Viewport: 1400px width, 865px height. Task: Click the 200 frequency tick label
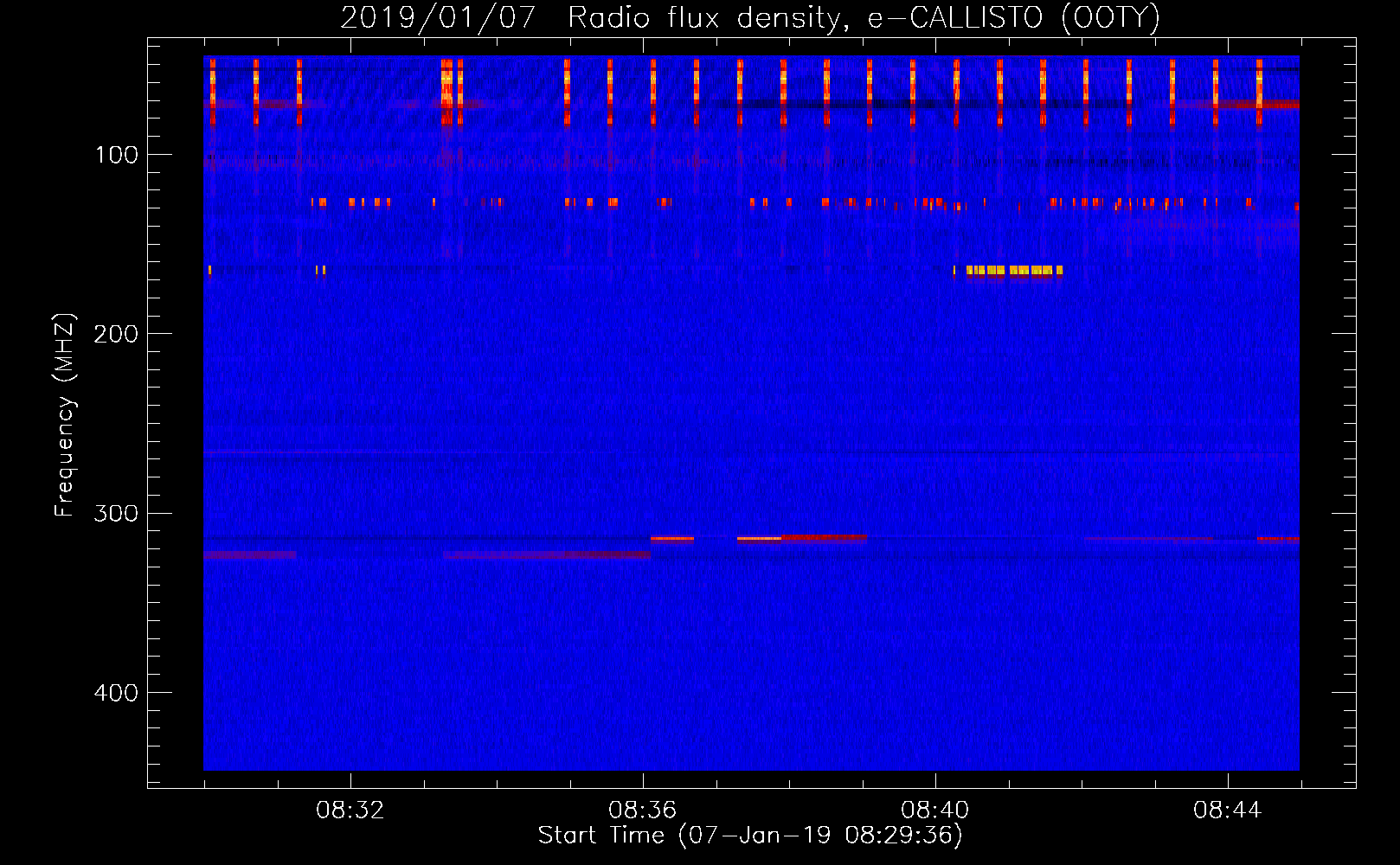[117, 334]
